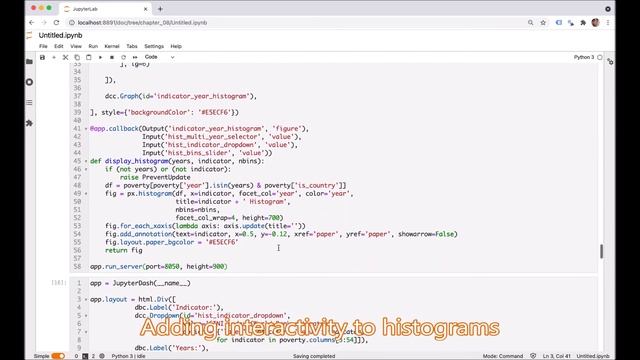The height and width of the screenshot is (360, 640).
Task: Open the Help menu
Action: click(x=176, y=47)
